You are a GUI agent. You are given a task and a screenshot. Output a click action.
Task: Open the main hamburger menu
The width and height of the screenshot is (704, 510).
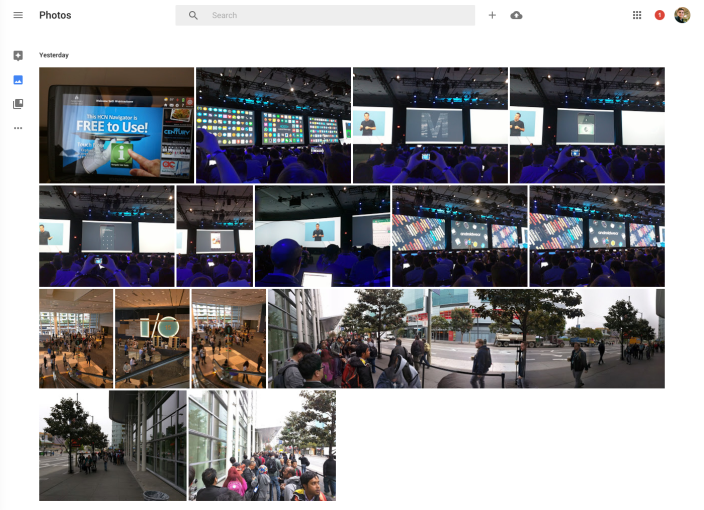(x=18, y=15)
